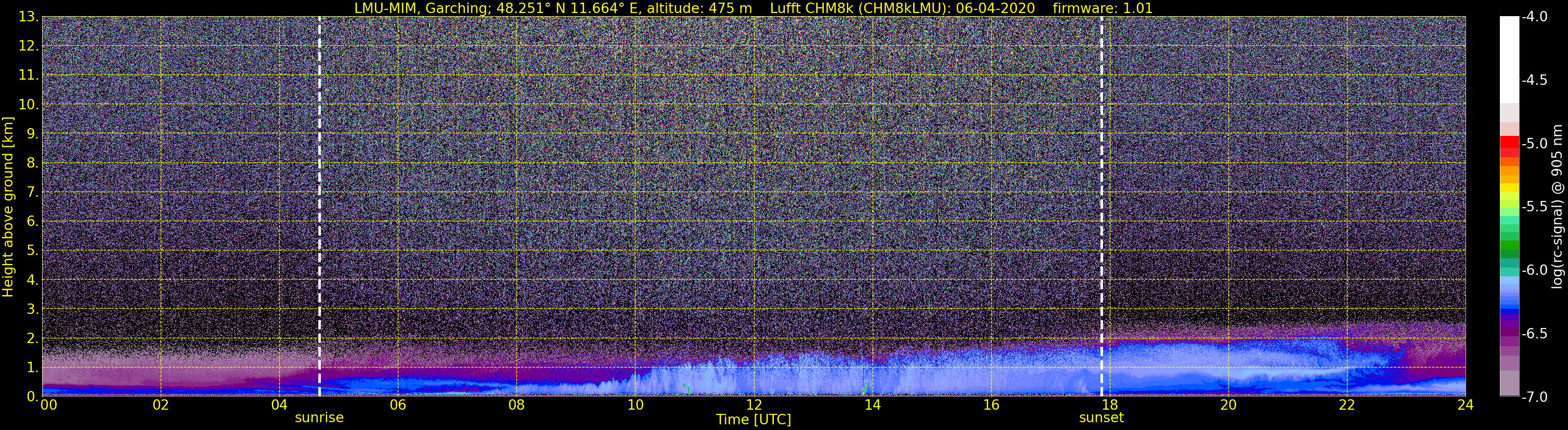Viewport: 1568px width, 430px height.
Task: Click the '04' time axis tick label
Action: coord(279,405)
